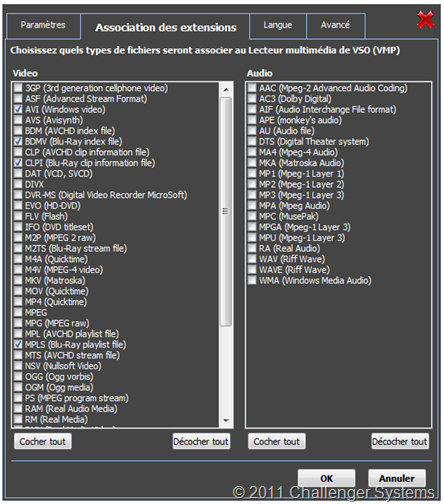The width and height of the screenshot is (444, 504).
Task: Check OGM (Ogg media) checkbox
Action: [x=18, y=387]
